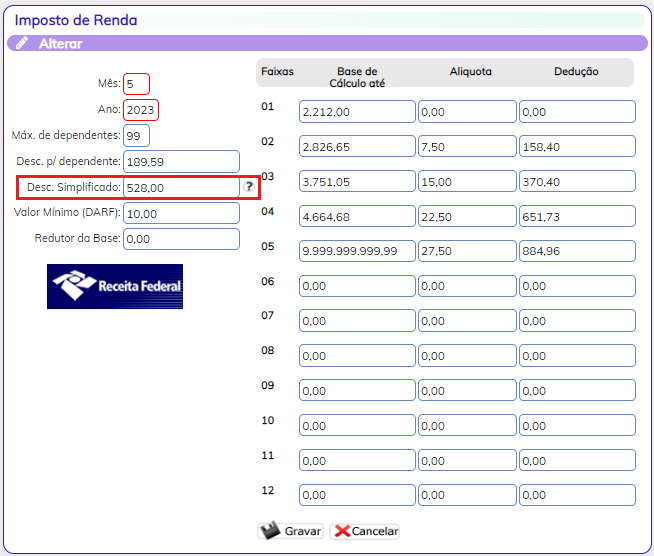Edit faixa 01 base de cálculo 2.212,00
This screenshot has height=556, width=654.
[x=356, y=112]
